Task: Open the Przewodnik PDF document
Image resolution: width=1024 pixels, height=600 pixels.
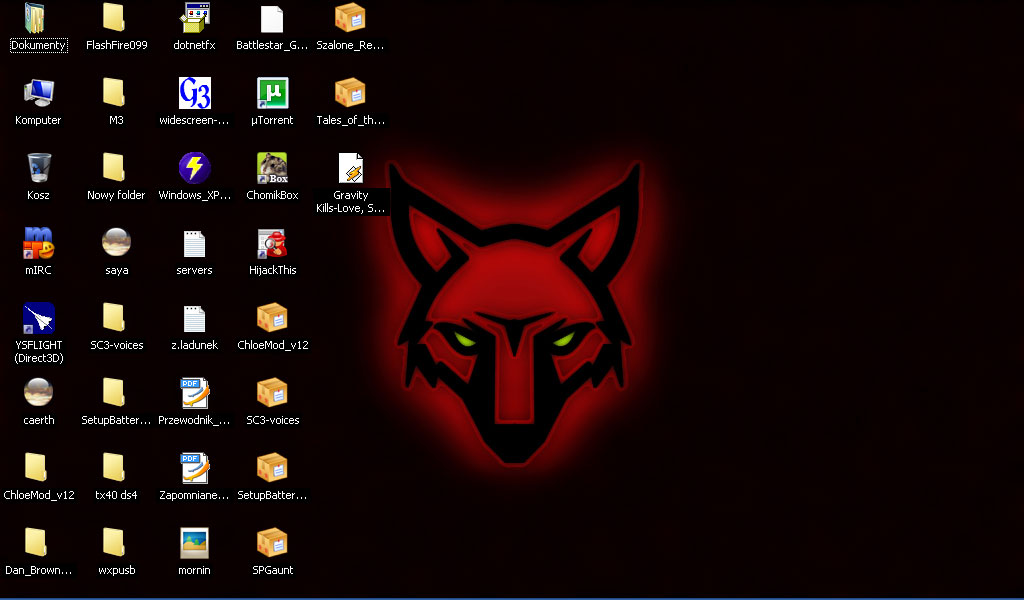Action: click(194, 393)
